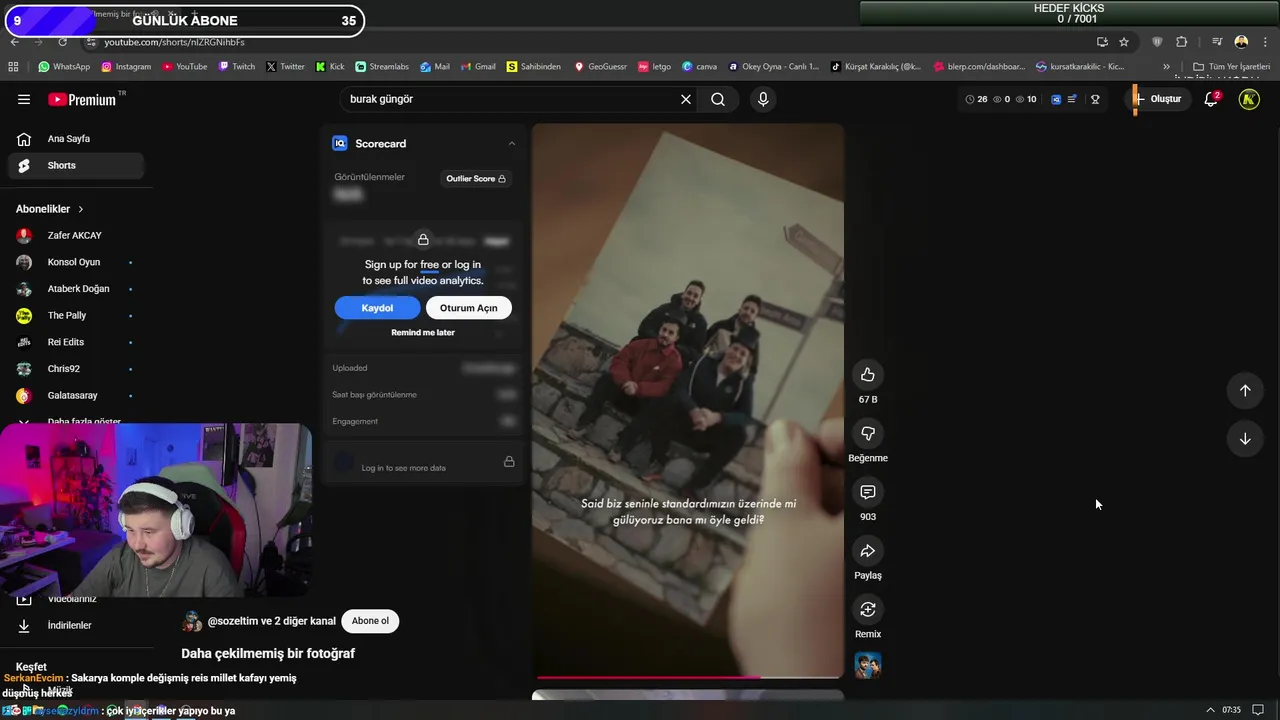Open the Gmail bookmark
This screenshot has width=1280, height=720.
pyautogui.click(x=478, y=67)
